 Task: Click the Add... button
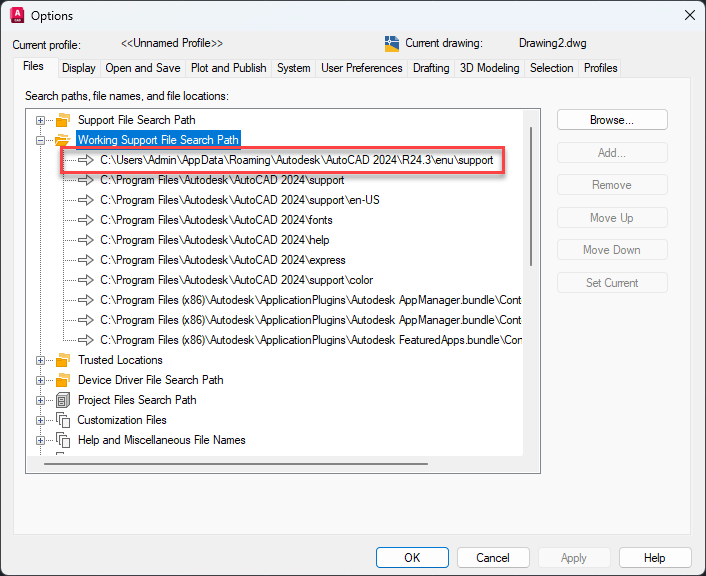coord(612,153)
